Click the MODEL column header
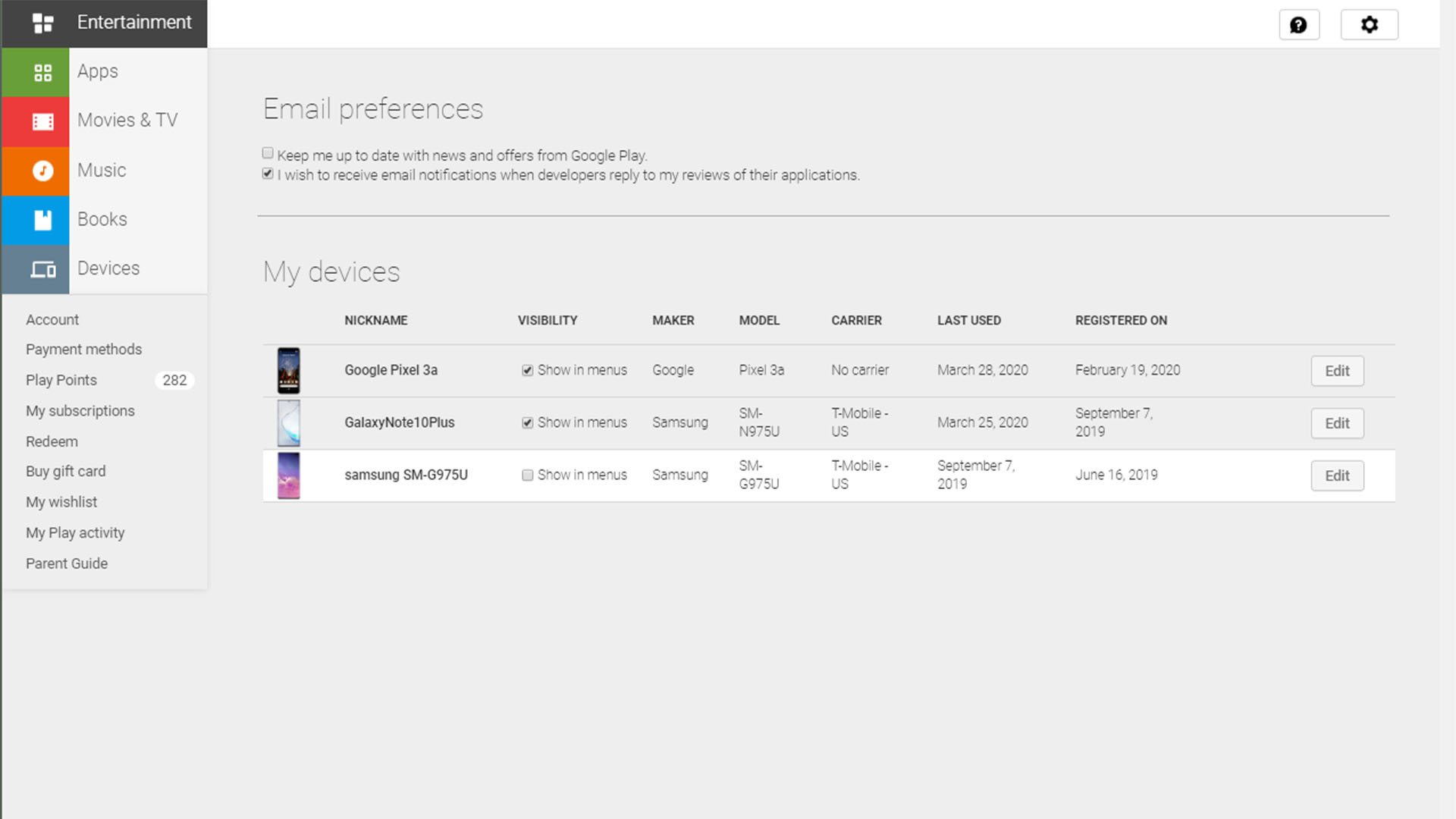The height and width of the screenshot is (819, 1456). (x=759, y=320)
